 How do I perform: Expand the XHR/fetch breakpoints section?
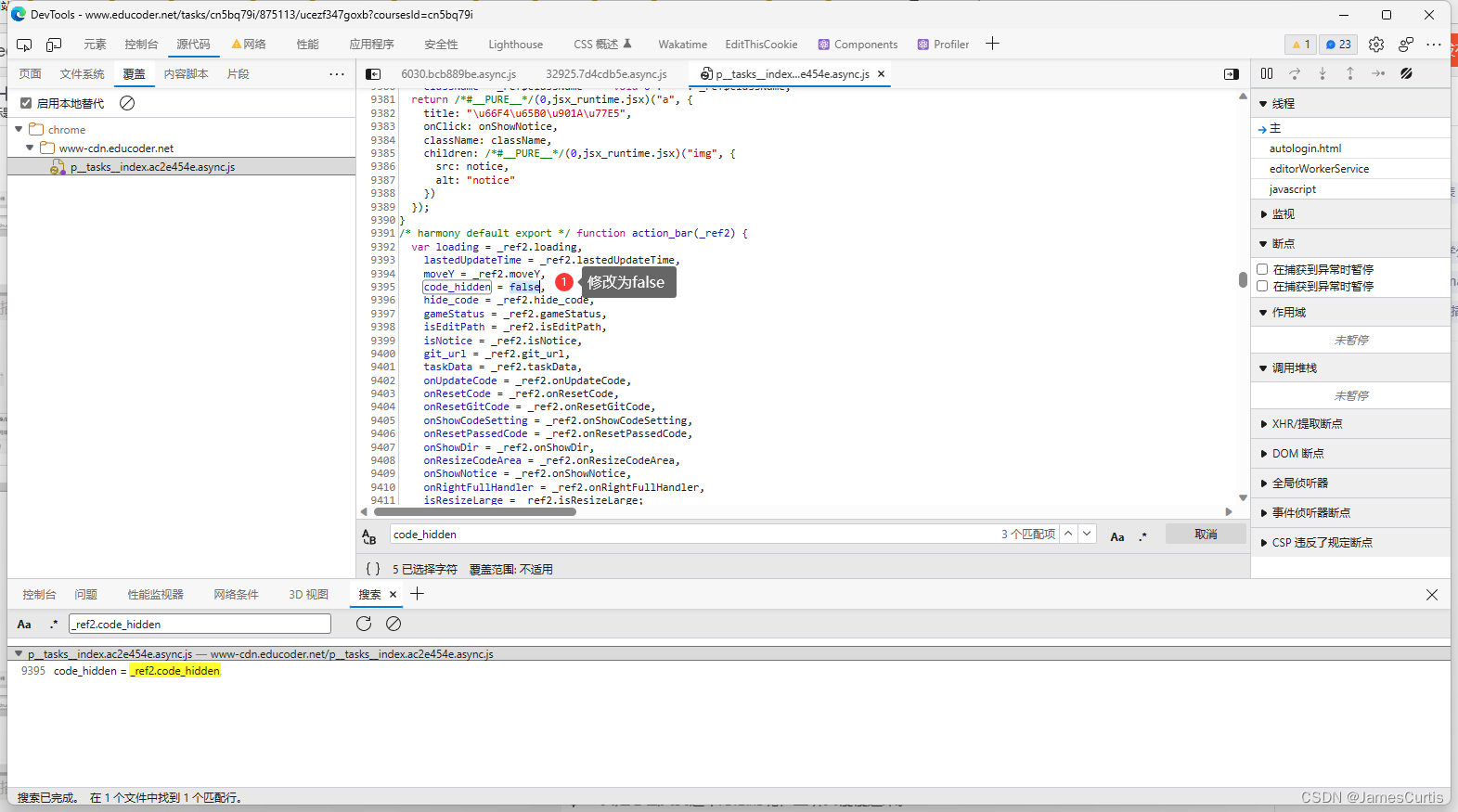coord(1263,424)
